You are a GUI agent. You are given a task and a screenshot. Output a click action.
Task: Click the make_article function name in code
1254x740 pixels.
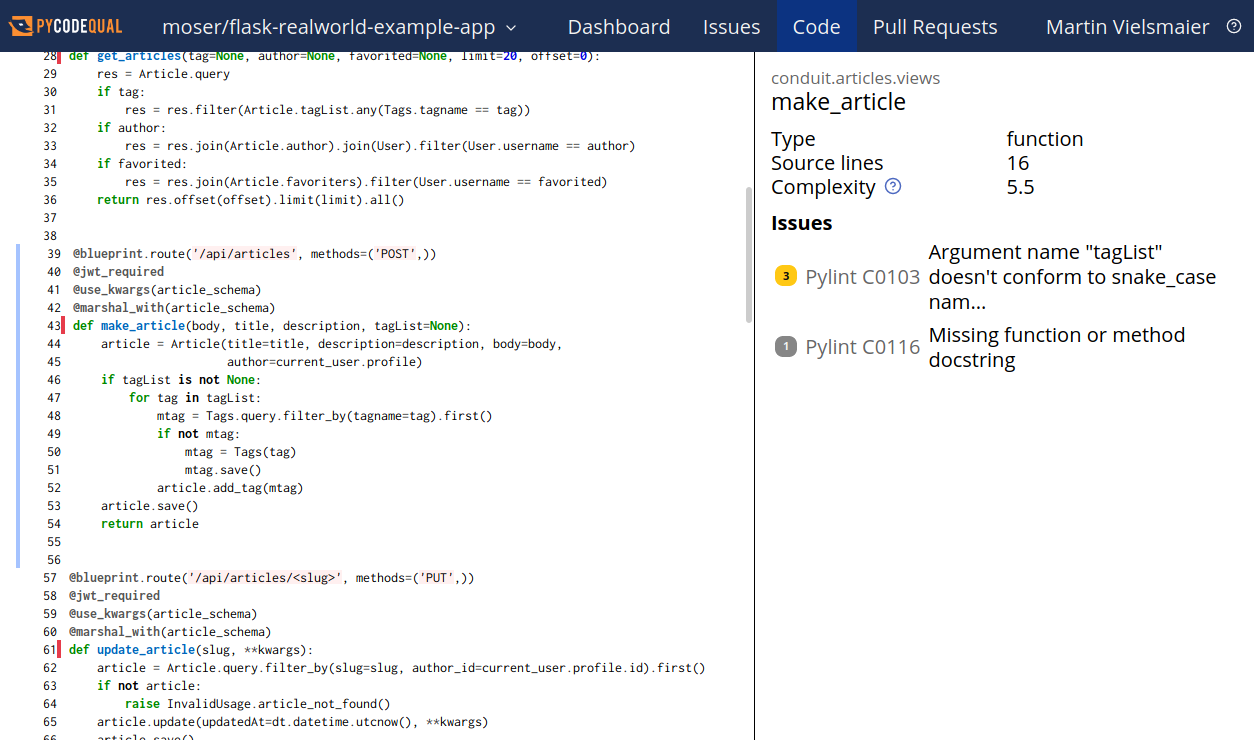coord(142,325)
